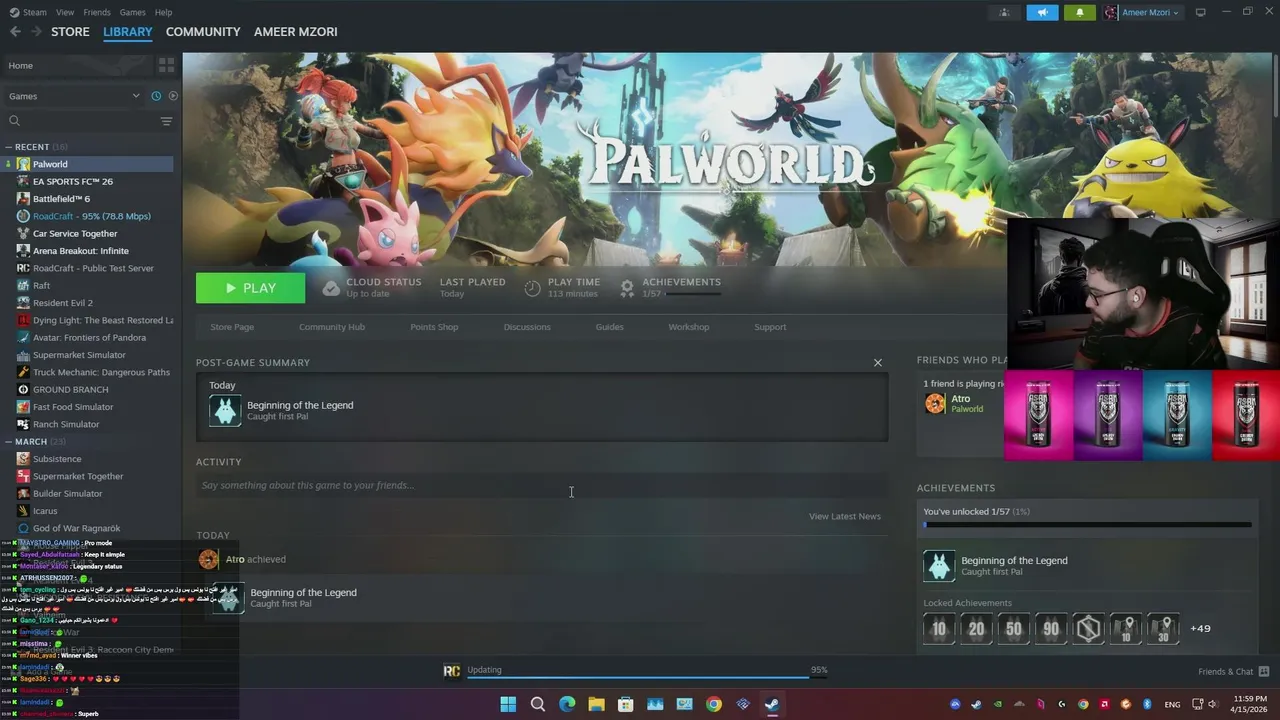1280x720 pixels.
Task: Open the Support link
Action: click(770, 327)
